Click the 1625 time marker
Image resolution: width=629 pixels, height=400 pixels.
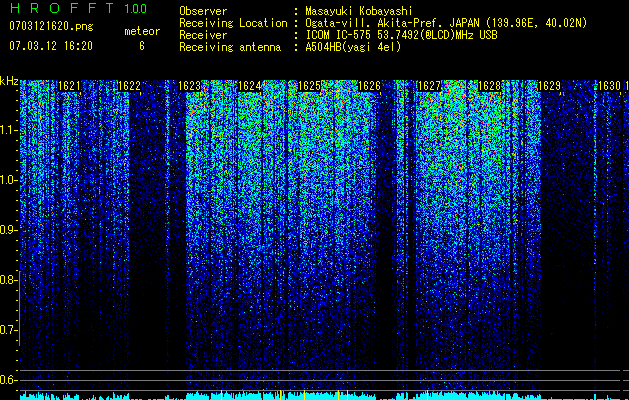pyautogui.click(x=310, y=86)
